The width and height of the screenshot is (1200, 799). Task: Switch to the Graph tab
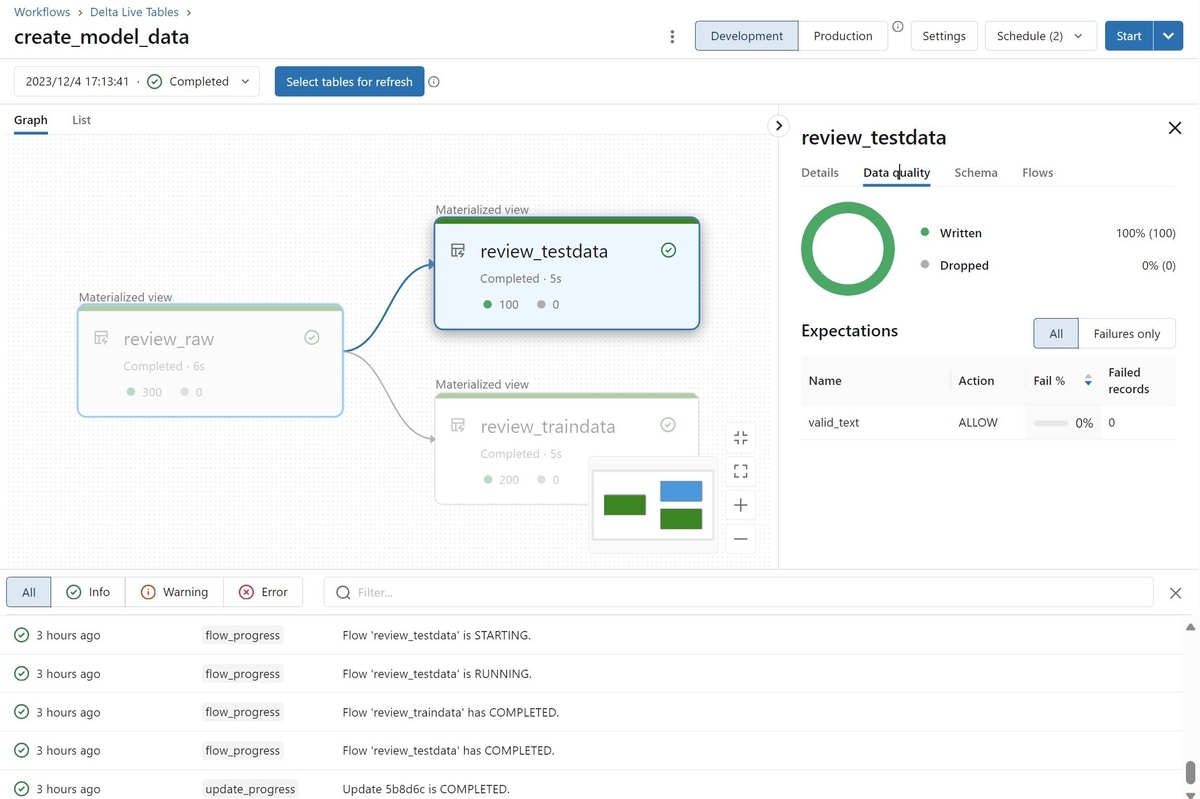[x=31, y=120]
